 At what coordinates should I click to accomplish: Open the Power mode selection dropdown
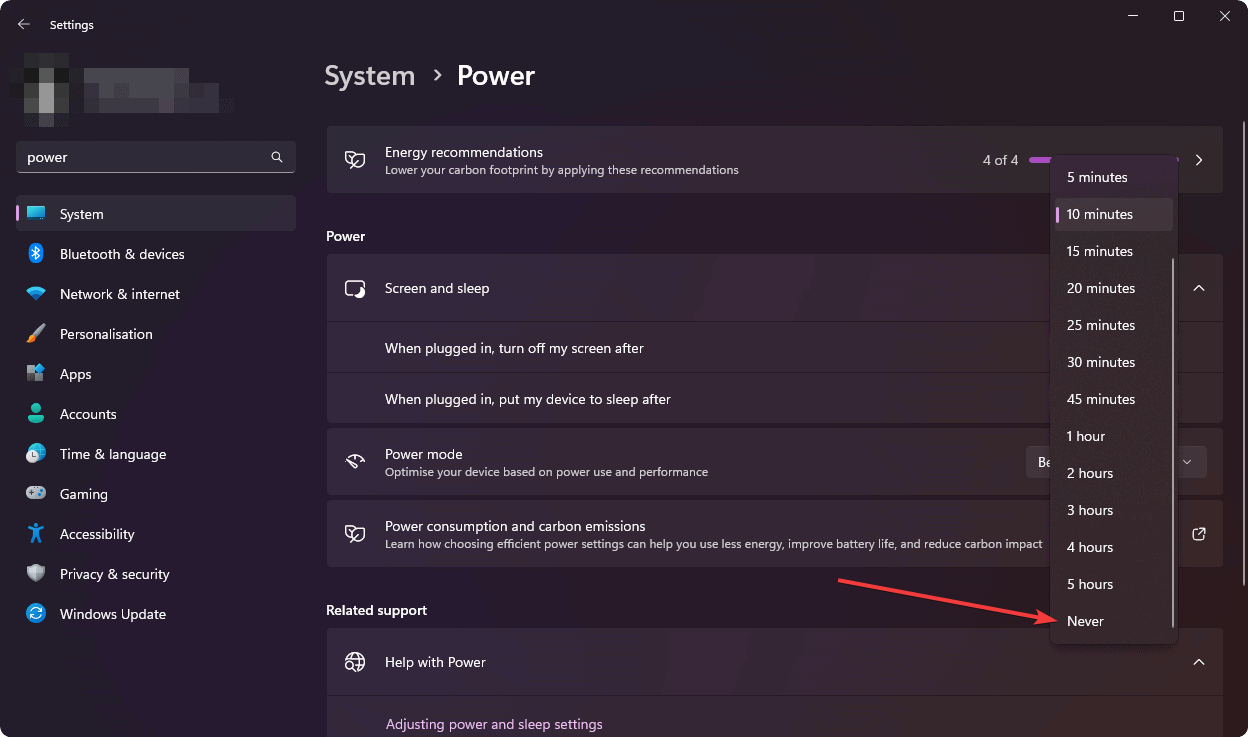click(x=1187, y=461)
